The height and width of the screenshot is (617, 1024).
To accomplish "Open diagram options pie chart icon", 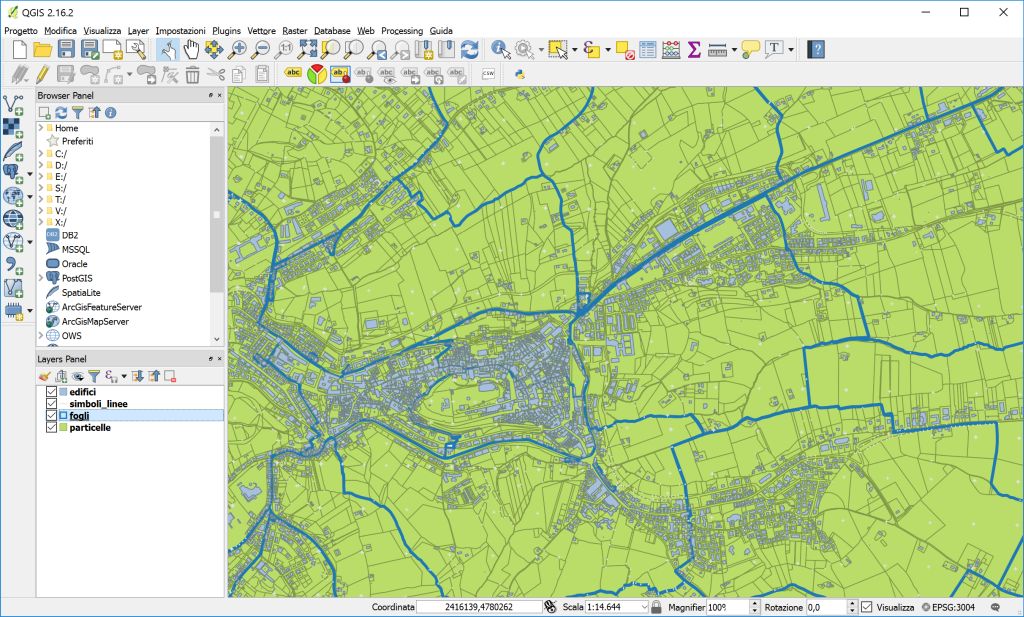I will click(x=317, y=74).
